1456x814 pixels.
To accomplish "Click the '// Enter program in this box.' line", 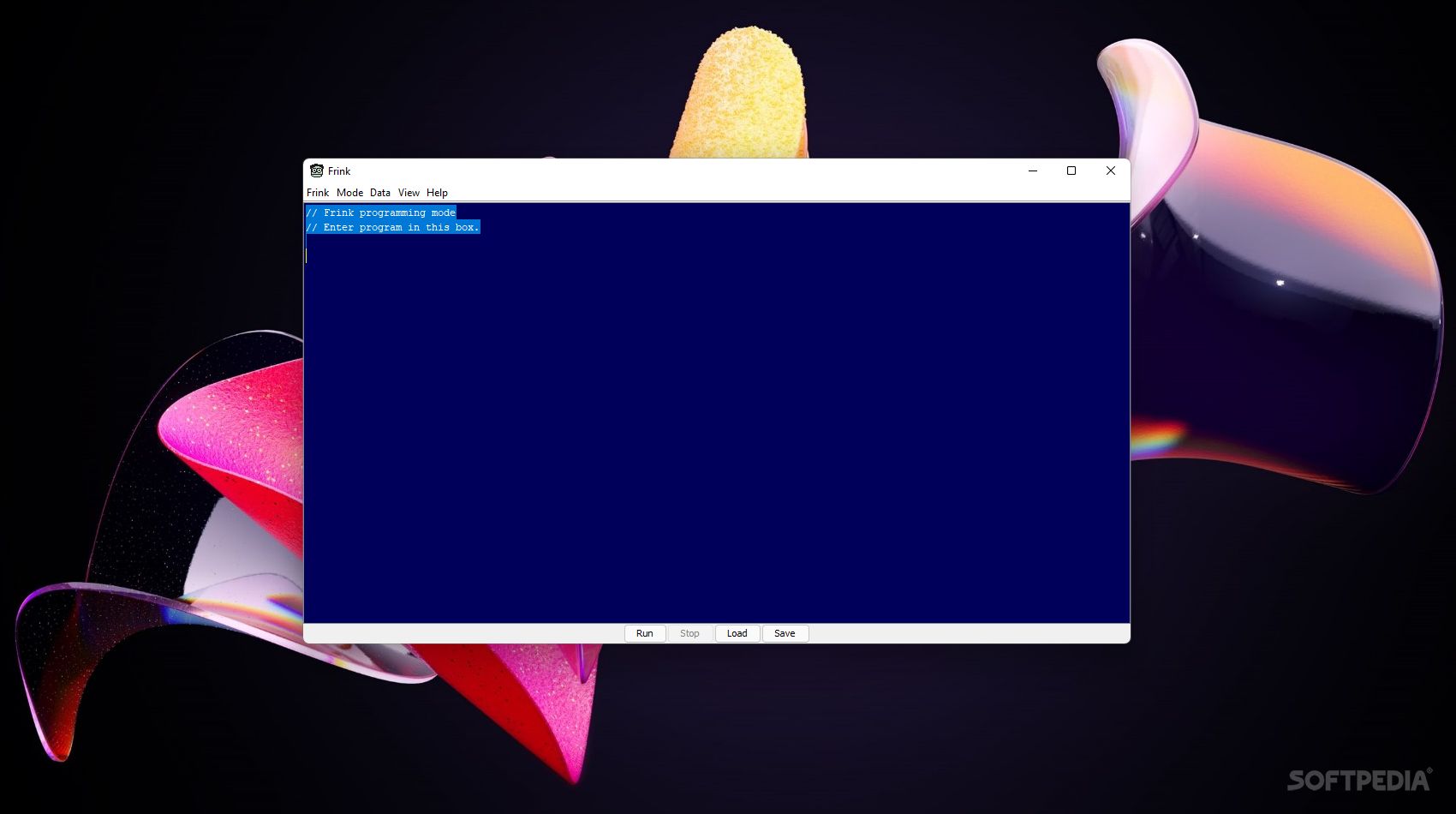I will click(393, 227).
